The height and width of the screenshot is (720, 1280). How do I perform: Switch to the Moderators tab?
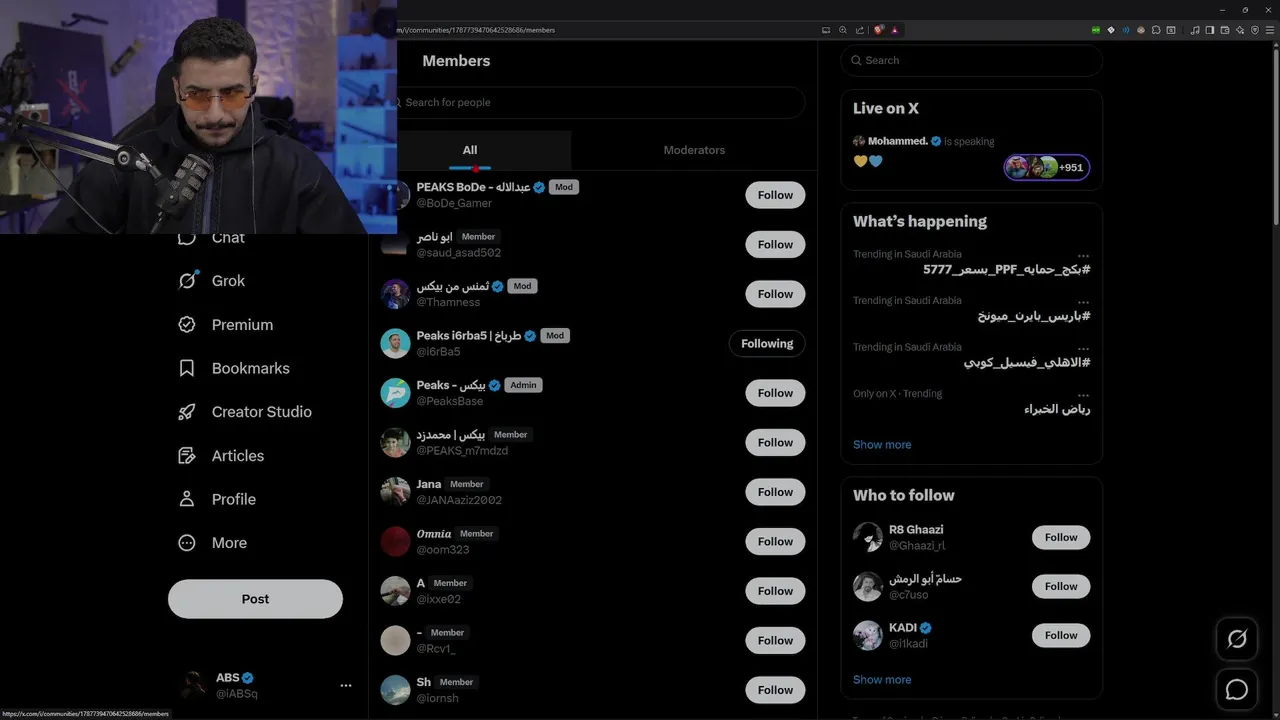694,150
